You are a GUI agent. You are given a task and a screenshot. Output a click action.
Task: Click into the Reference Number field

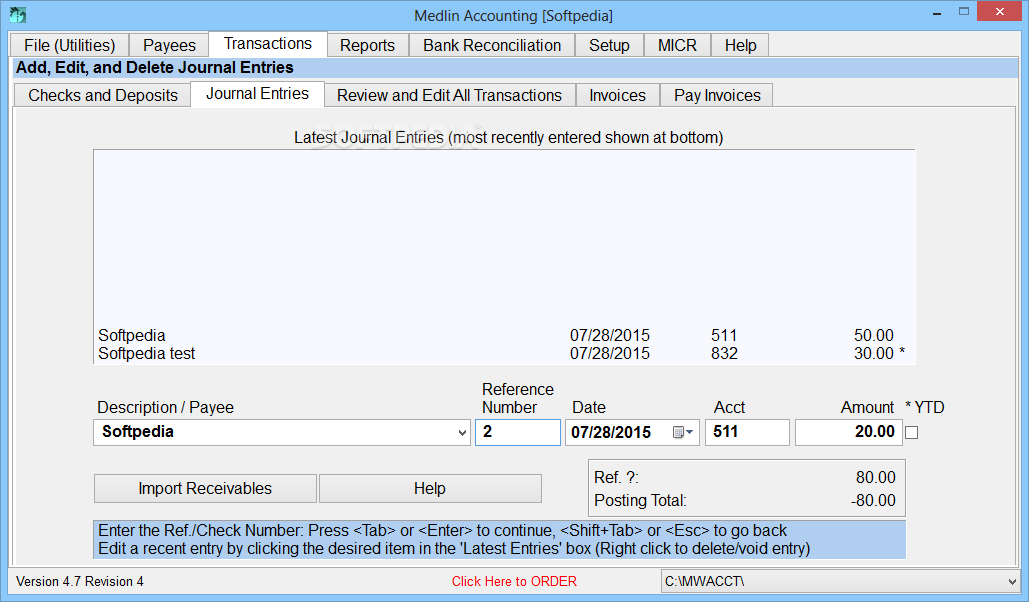pyautogui.click(x=518, y=433)
